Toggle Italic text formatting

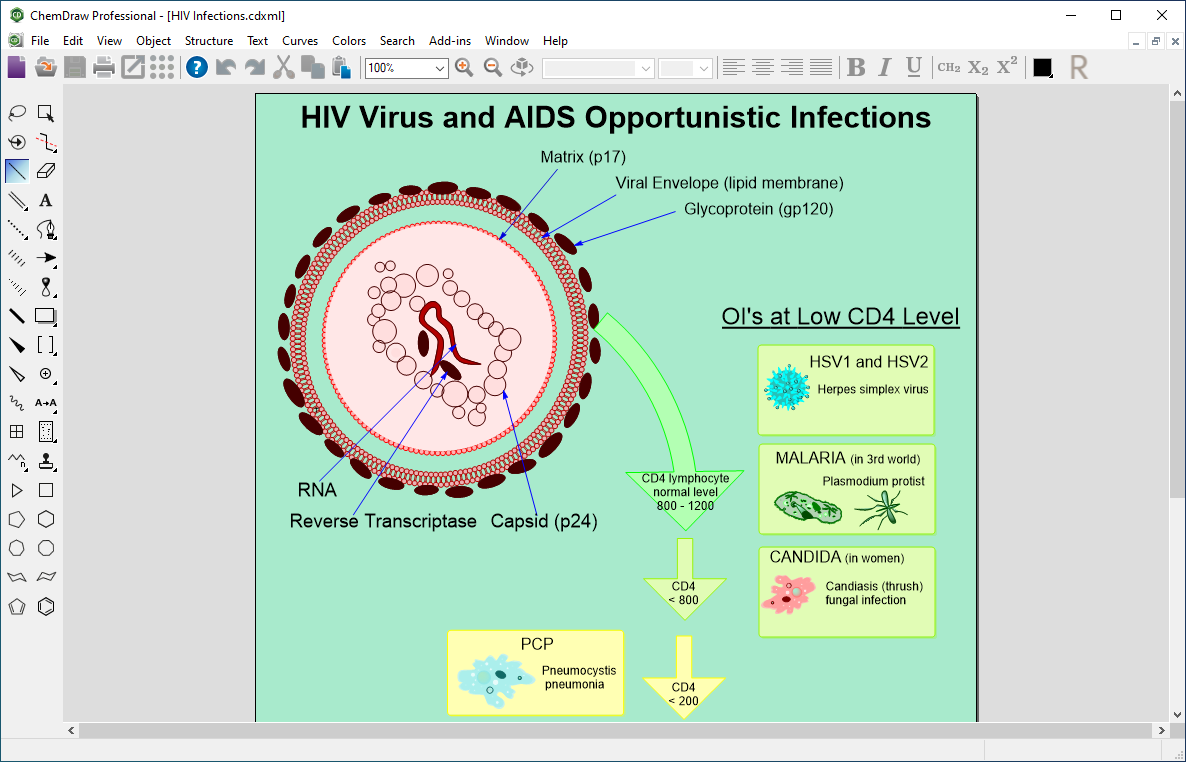tap(884, 67)
